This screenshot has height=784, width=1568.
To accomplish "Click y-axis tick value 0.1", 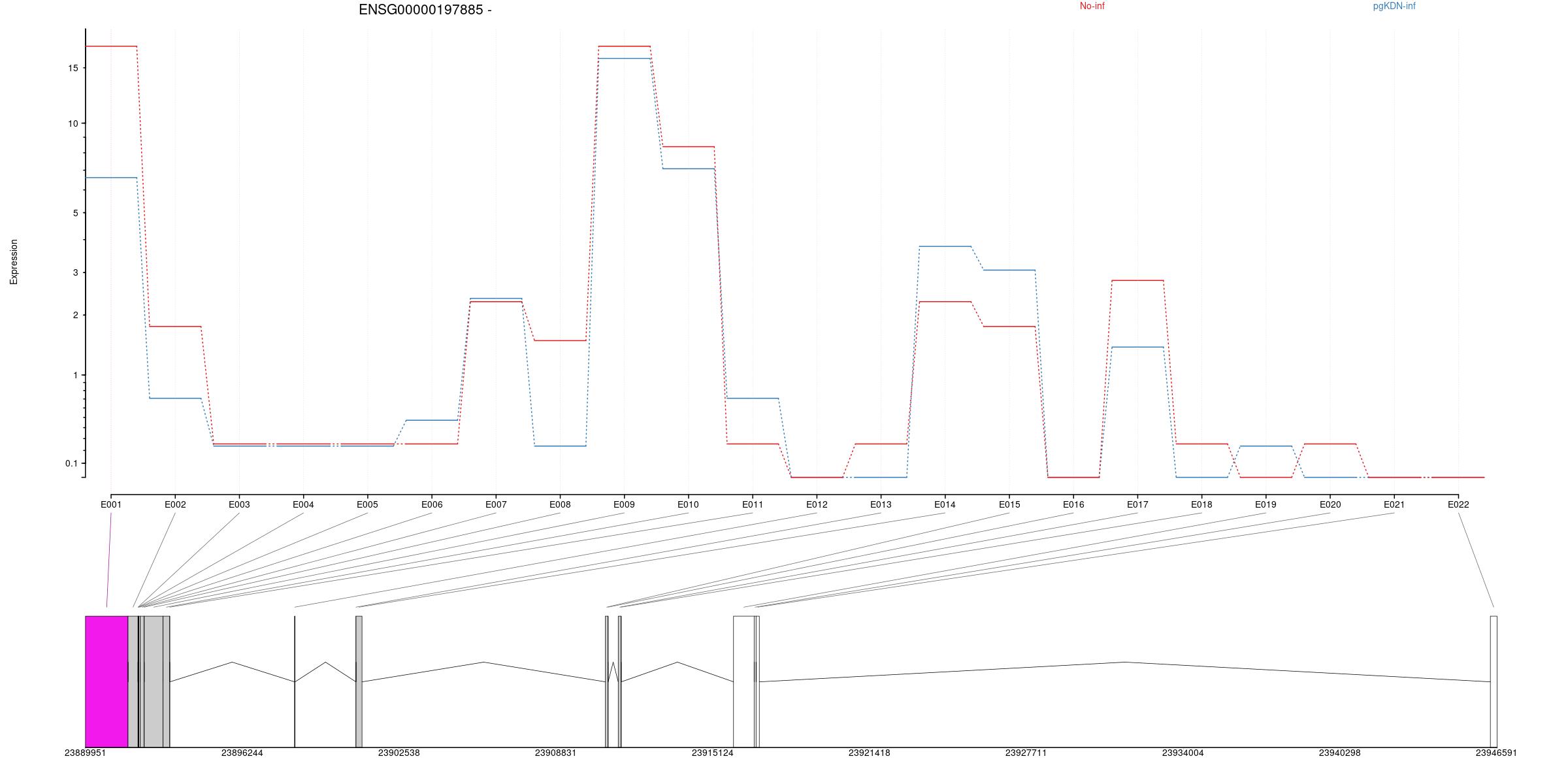I will (72, 463).
